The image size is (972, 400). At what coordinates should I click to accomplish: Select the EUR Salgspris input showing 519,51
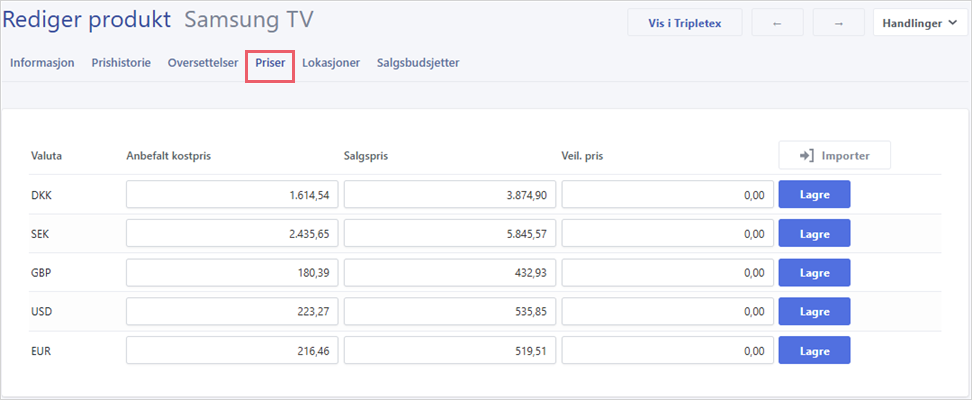(x=449, y=350)
